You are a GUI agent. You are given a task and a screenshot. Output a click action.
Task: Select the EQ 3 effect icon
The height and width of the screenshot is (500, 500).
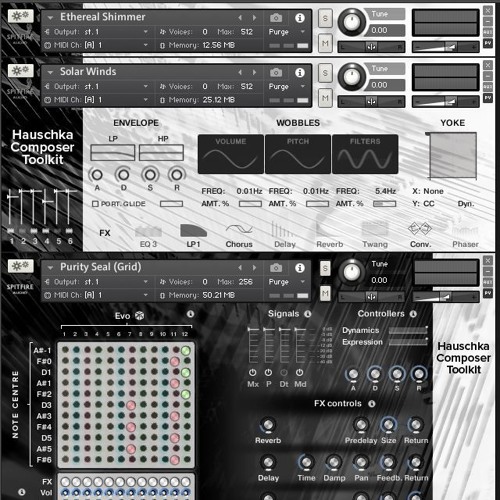point(148,231)
